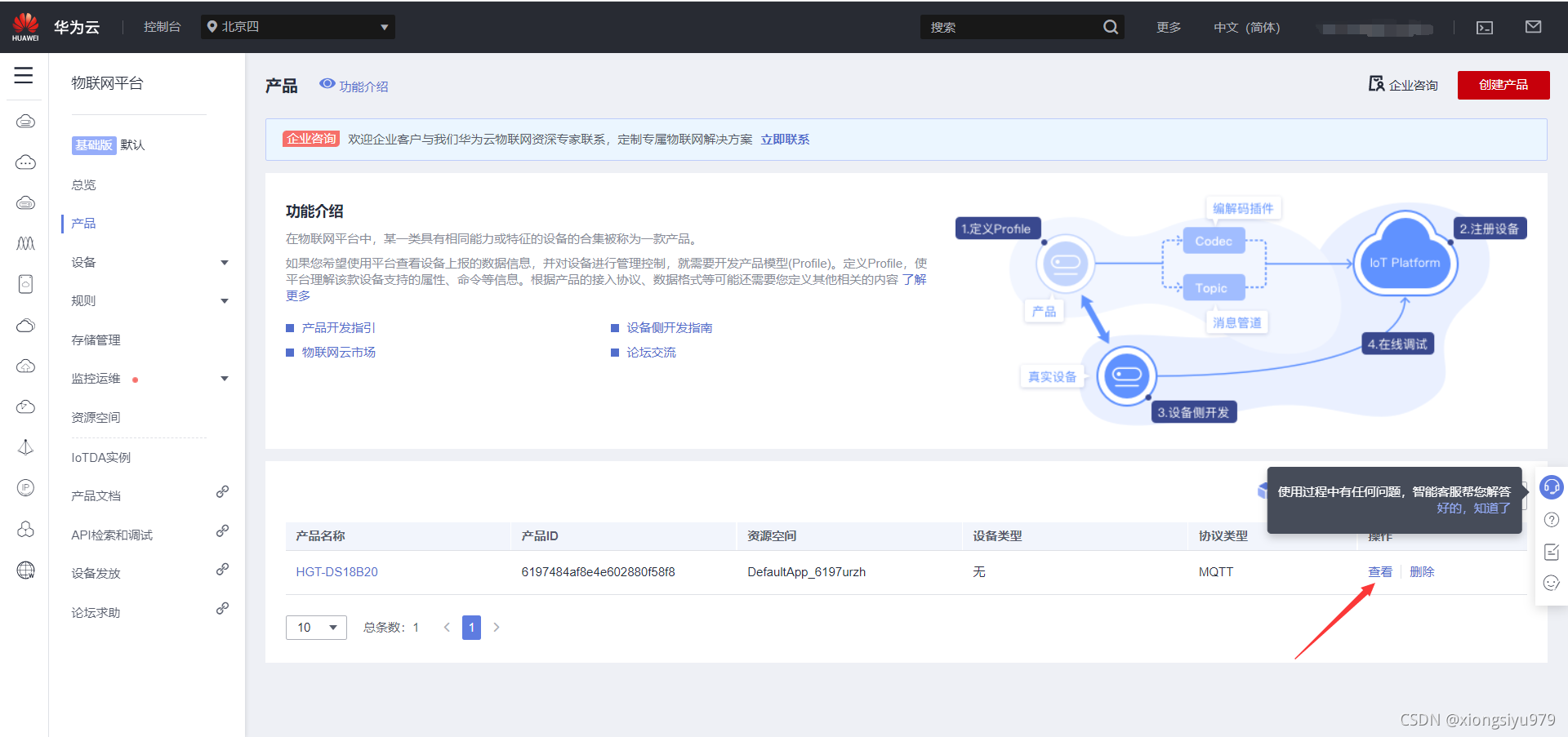Click 查看 for product HGT-DS18B20
The height and width of the screenshot is (737, 1568).
[1380, 571]
